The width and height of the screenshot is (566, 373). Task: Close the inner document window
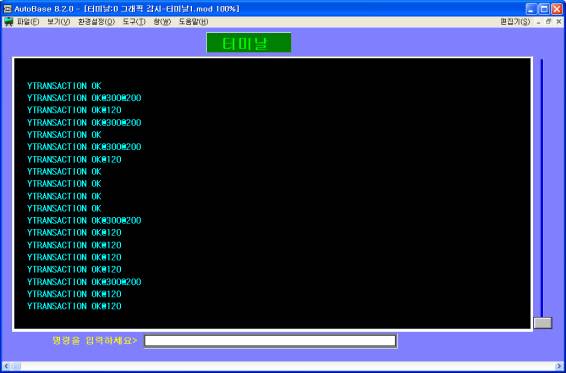(559, 22)
